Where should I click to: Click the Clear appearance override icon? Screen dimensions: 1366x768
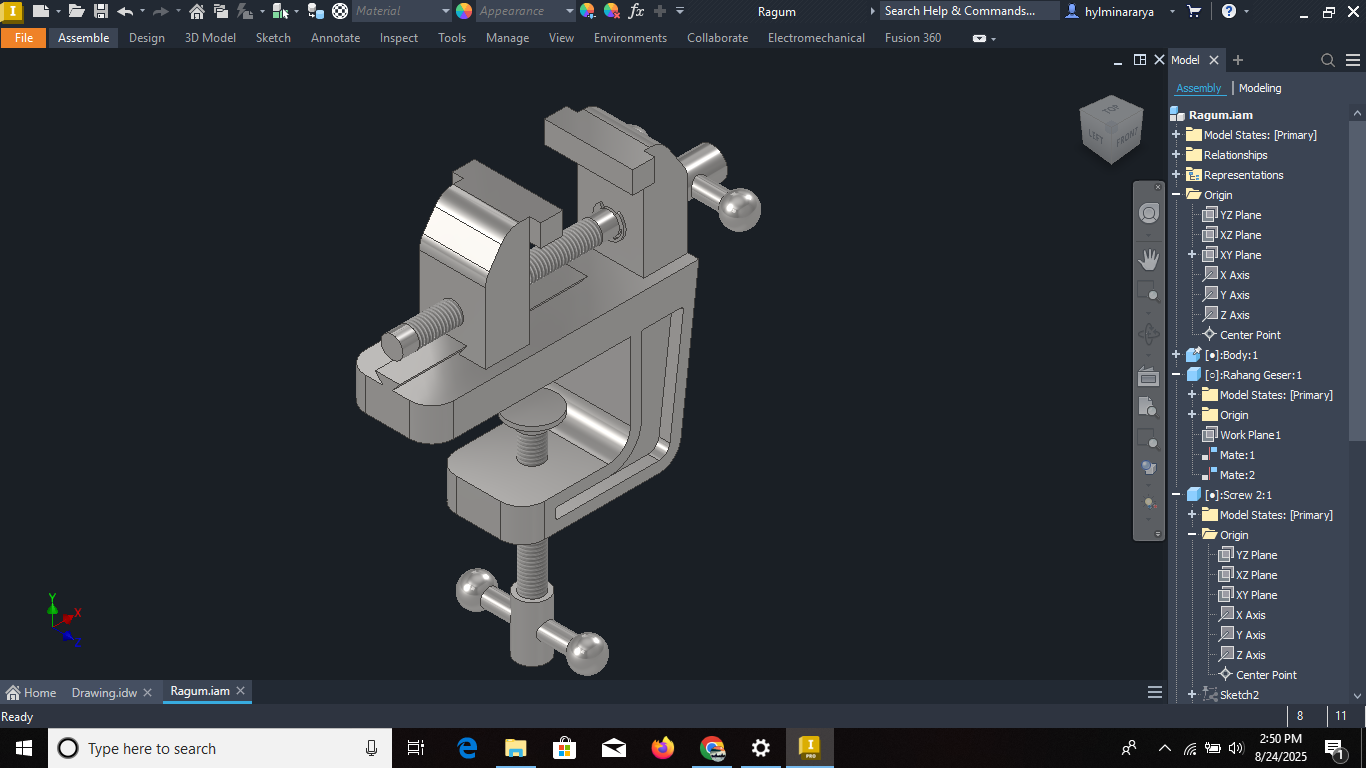(612, 11)
